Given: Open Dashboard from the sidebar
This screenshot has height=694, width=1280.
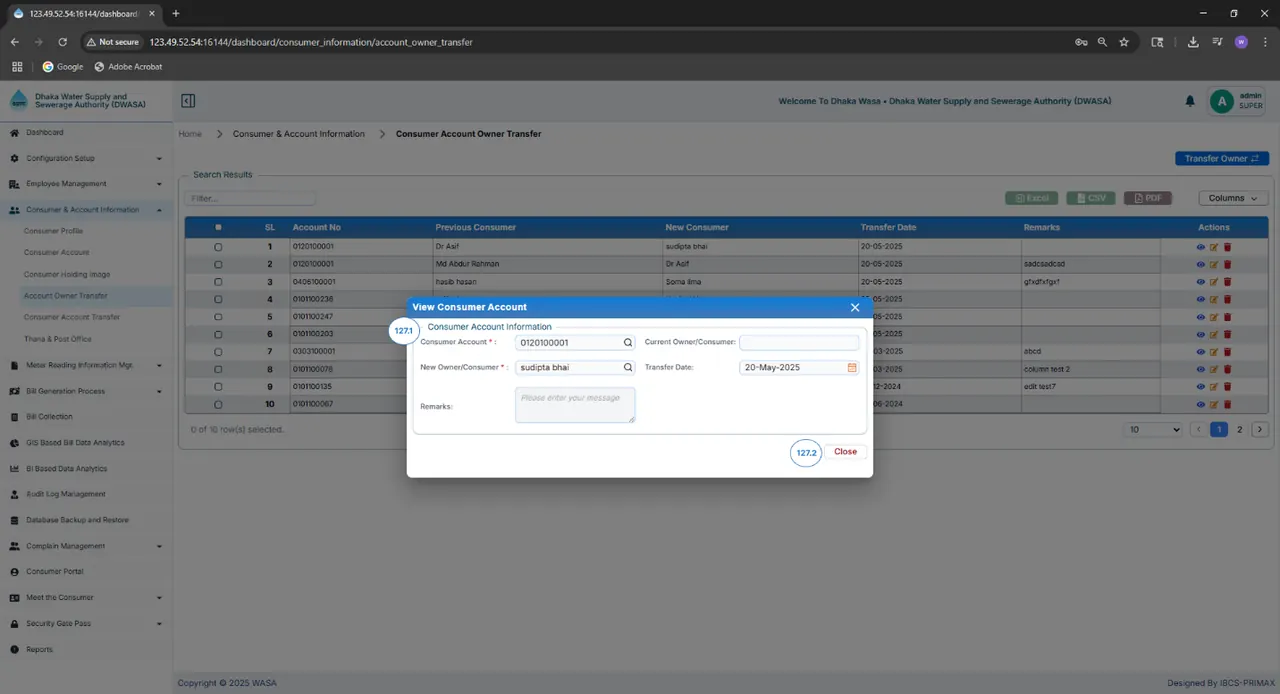Looking at the screenshot, I should tap(45, 132).
